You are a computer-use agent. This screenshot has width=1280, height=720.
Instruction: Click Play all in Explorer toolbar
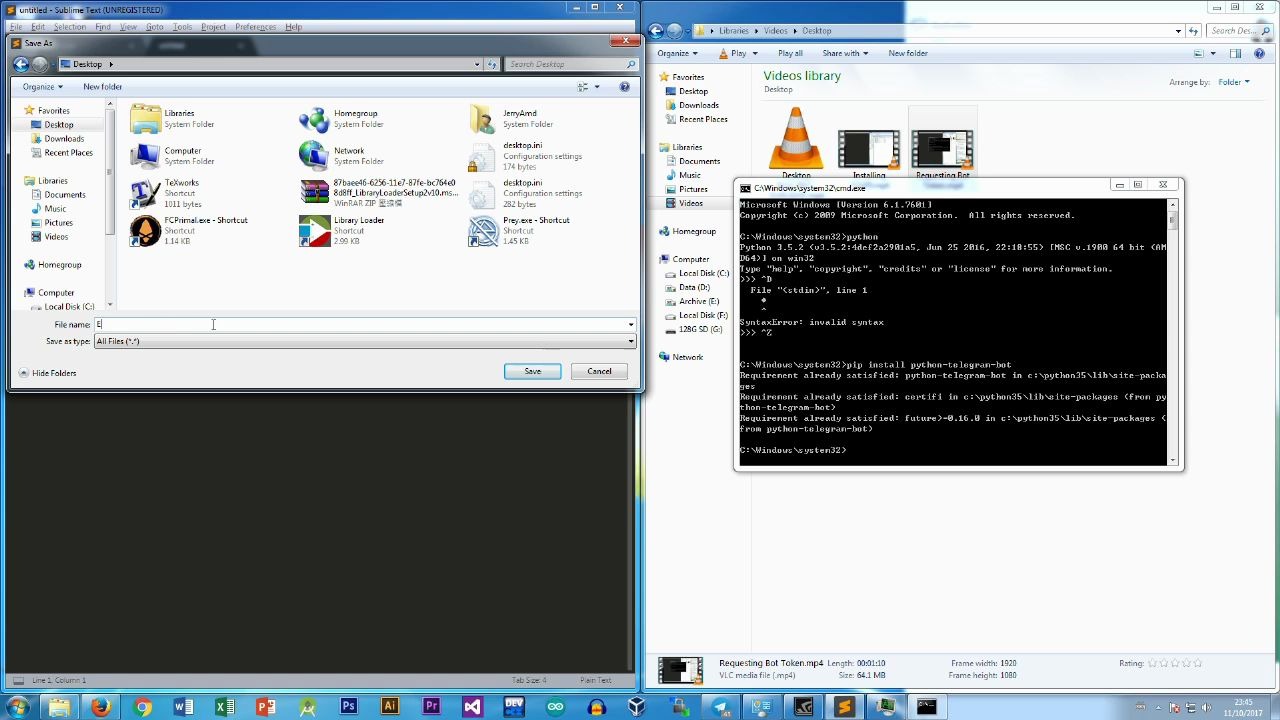(x=790, y=53)
